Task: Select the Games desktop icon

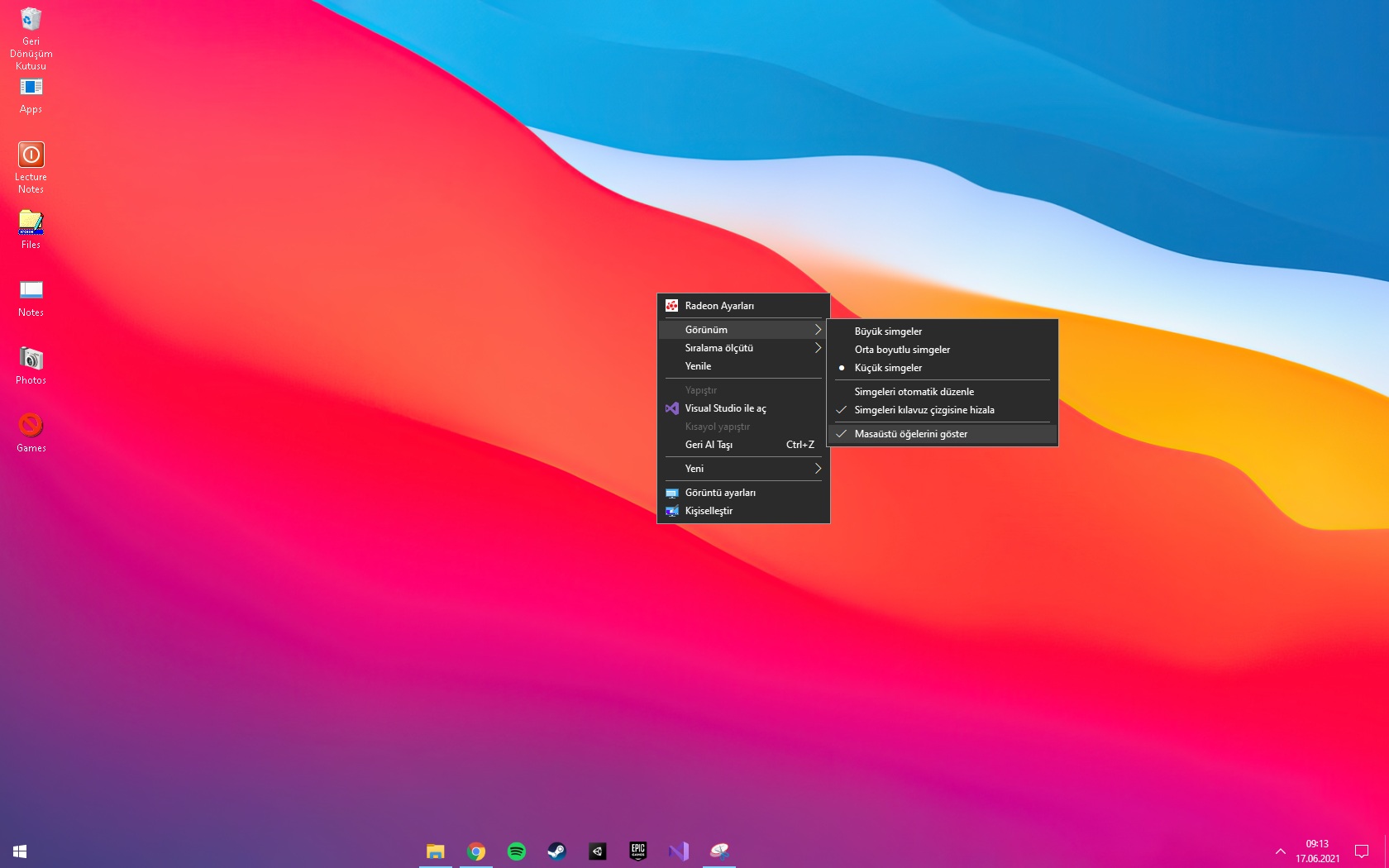Action: [x=31, y=433]
